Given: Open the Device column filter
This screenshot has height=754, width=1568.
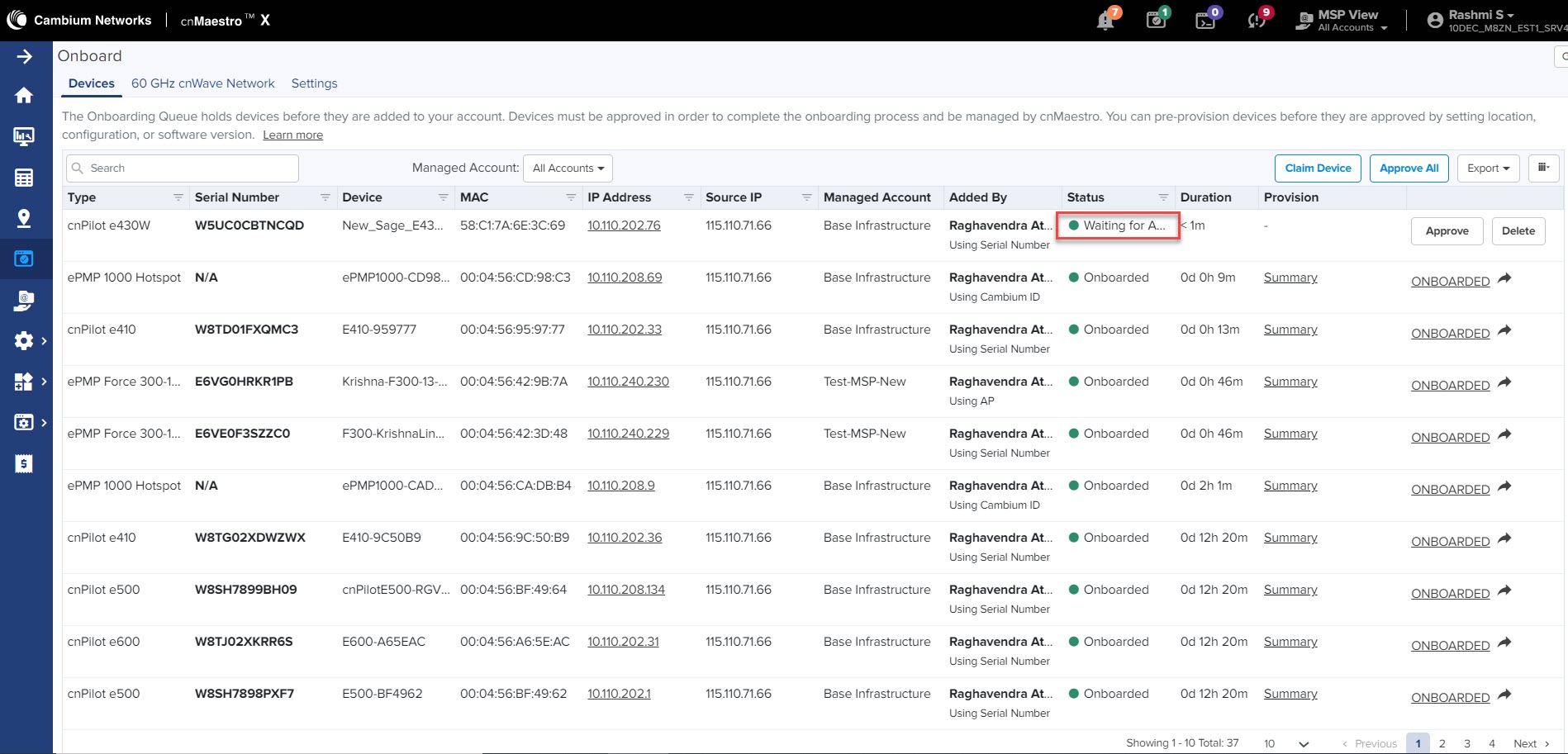Looking at the screenshot, I should (444, 197).
